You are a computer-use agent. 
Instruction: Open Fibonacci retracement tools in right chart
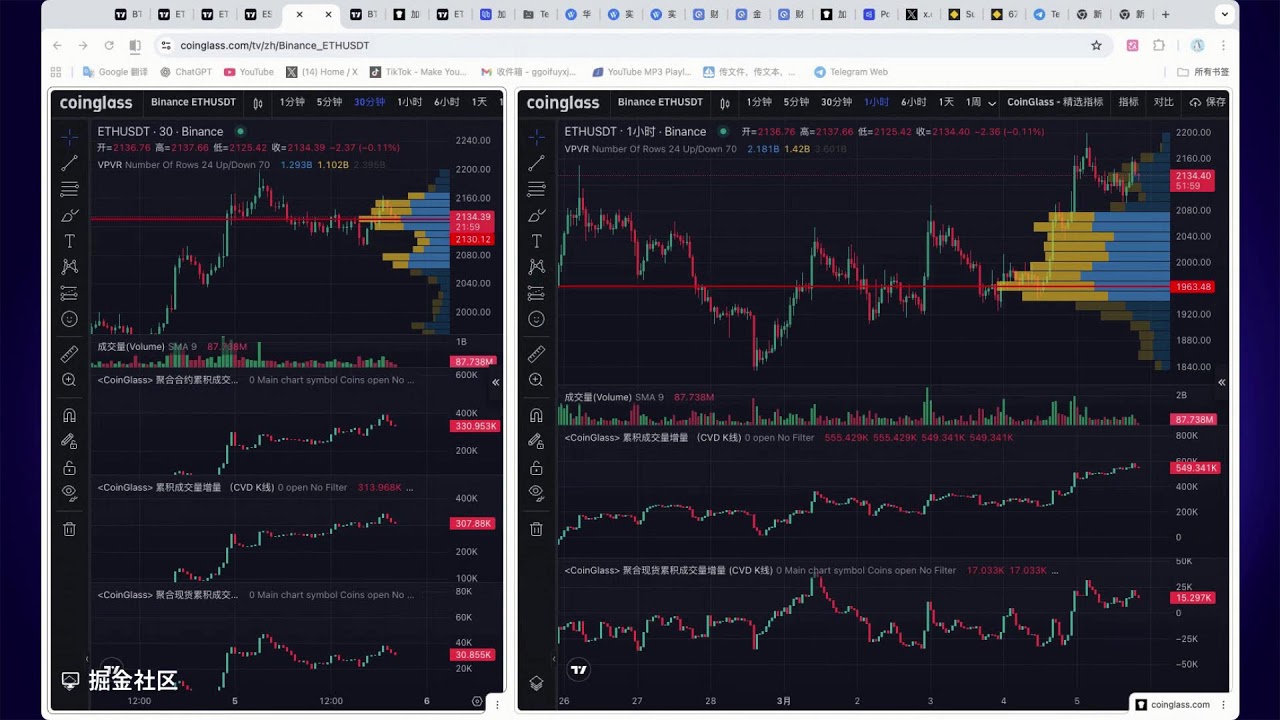536,189
